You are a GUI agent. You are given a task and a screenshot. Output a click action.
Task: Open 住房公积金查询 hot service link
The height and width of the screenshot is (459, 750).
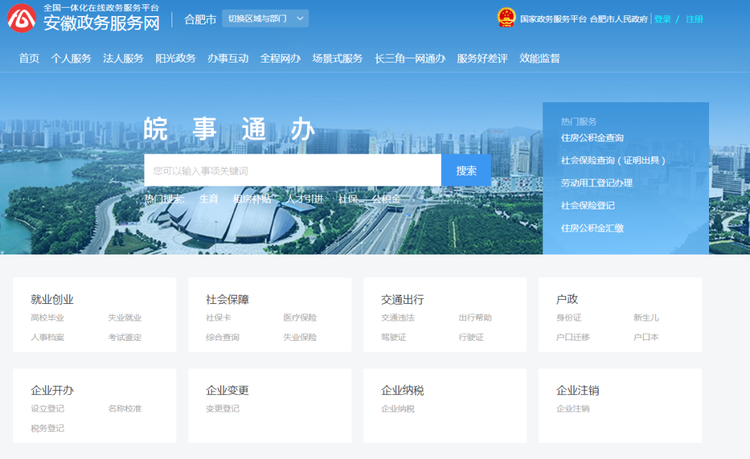coord(592,138)
